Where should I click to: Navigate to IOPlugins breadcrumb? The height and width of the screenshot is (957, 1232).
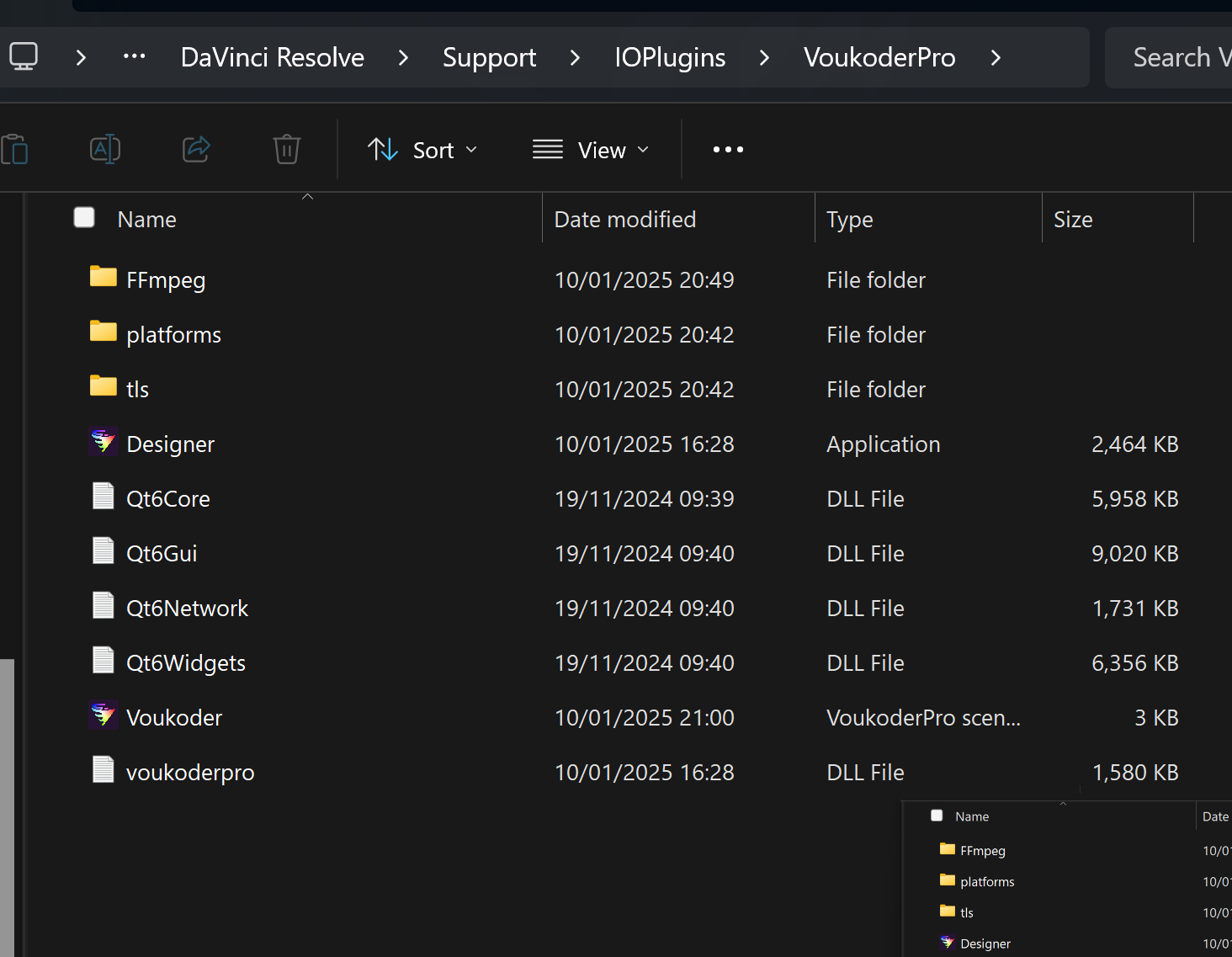coord(670,57)
